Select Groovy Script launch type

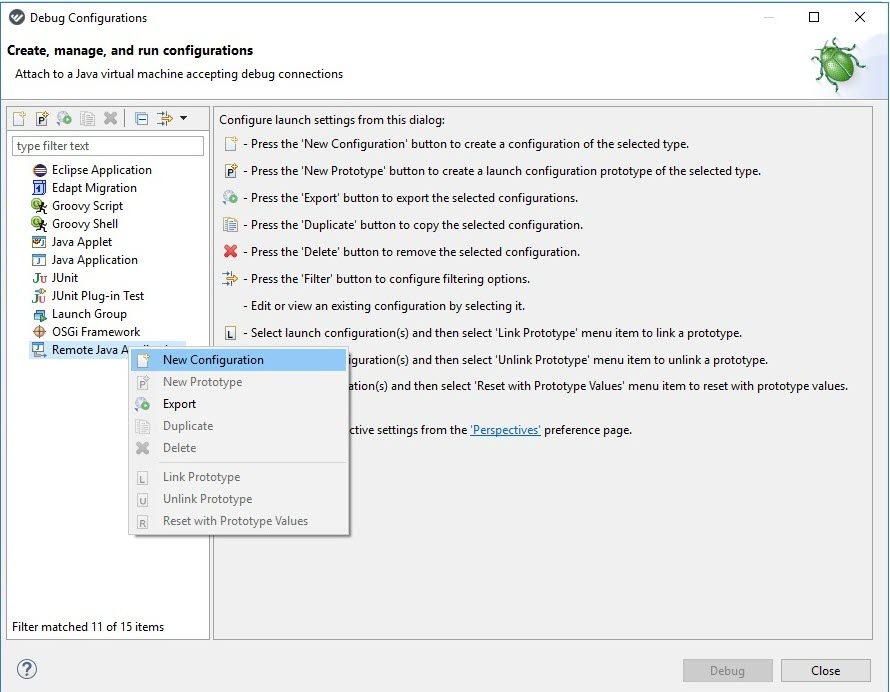[87, 205]
